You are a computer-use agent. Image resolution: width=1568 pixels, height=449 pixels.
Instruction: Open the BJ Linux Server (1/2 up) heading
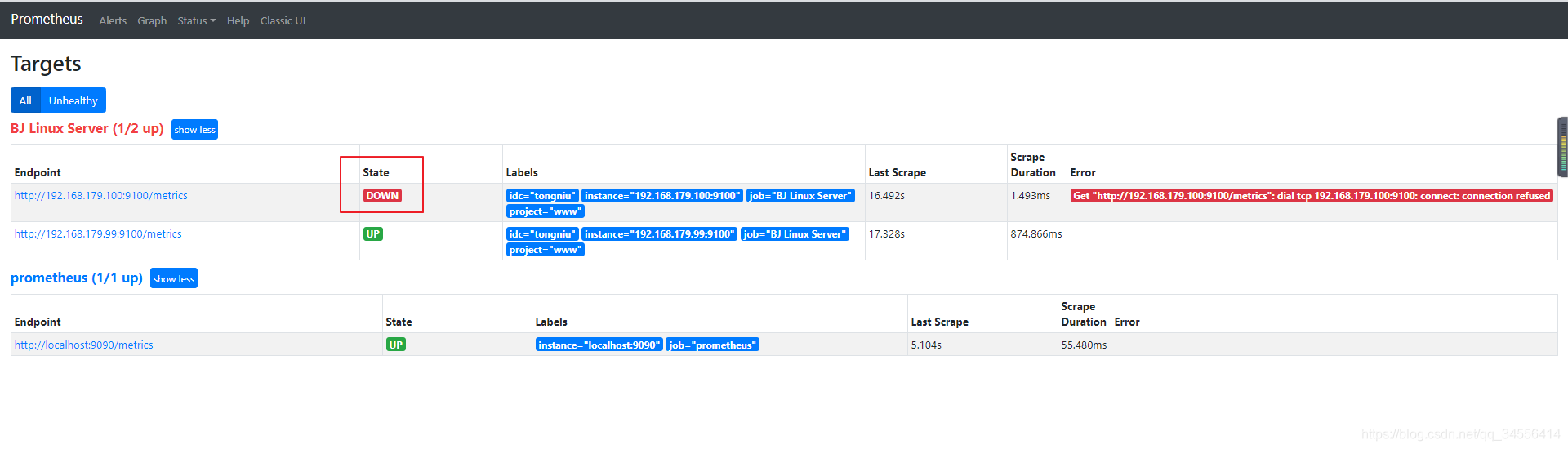pyautogui.click(x=87, y=128)
